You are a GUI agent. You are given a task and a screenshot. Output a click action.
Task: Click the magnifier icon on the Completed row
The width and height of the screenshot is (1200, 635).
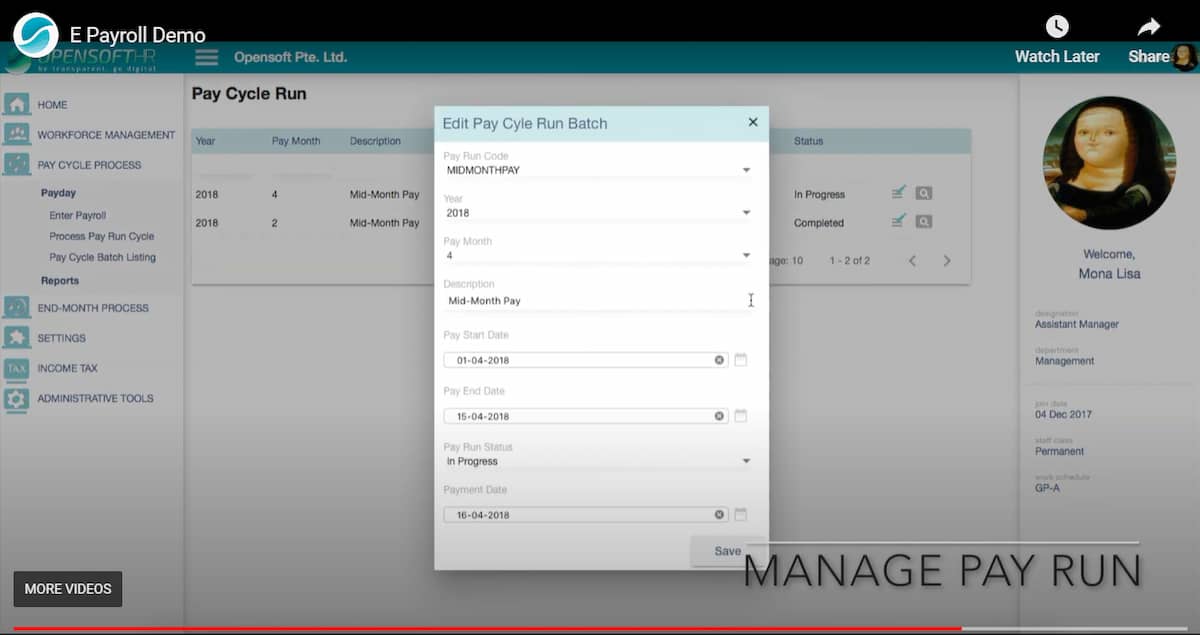tap(922, 221)
